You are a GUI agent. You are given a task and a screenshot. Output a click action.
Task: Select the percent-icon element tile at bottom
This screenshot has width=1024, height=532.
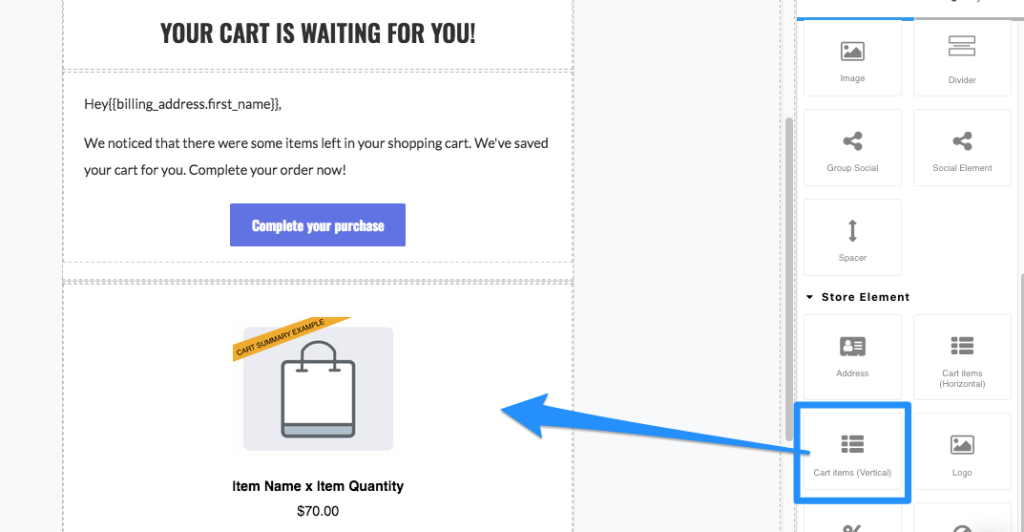(852, 518)
